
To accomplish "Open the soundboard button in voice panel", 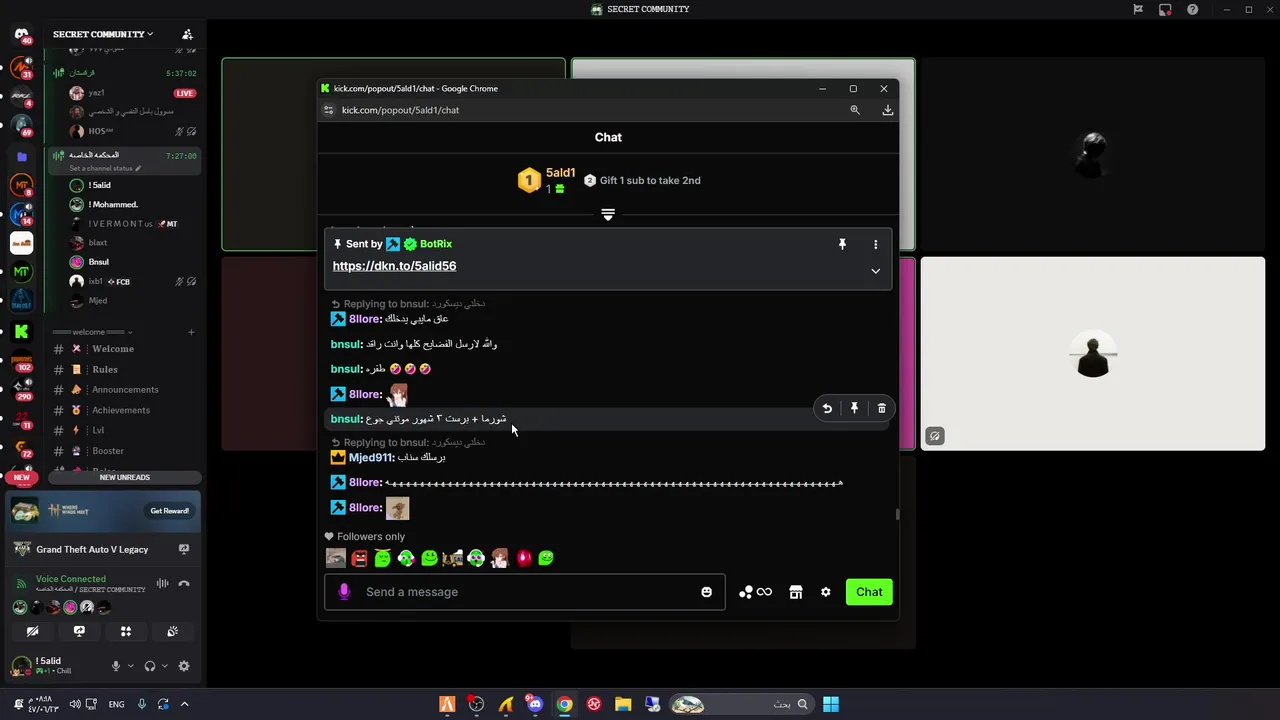I will (172, 631).
